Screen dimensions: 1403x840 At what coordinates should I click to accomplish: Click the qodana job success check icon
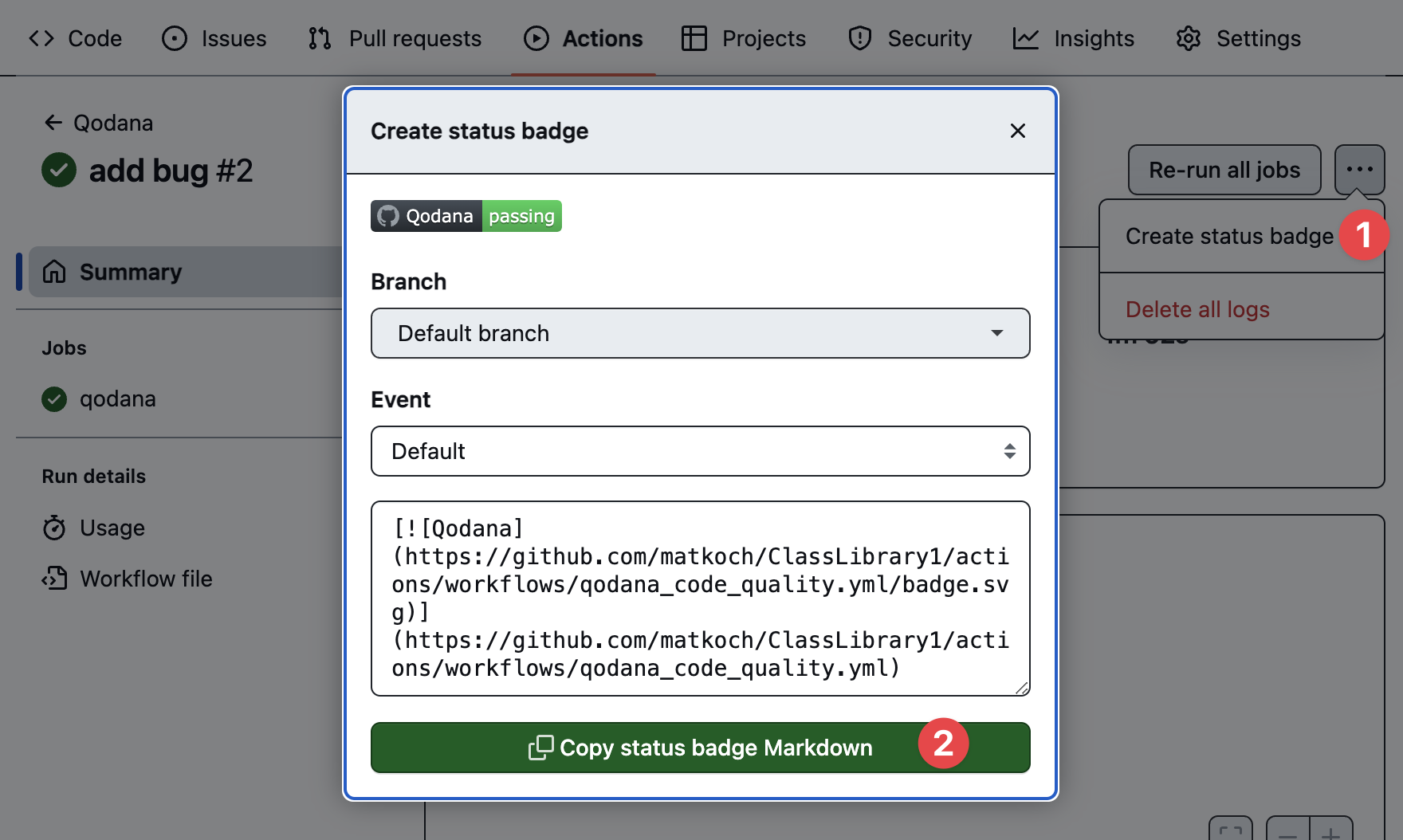(x=54, y=398)
